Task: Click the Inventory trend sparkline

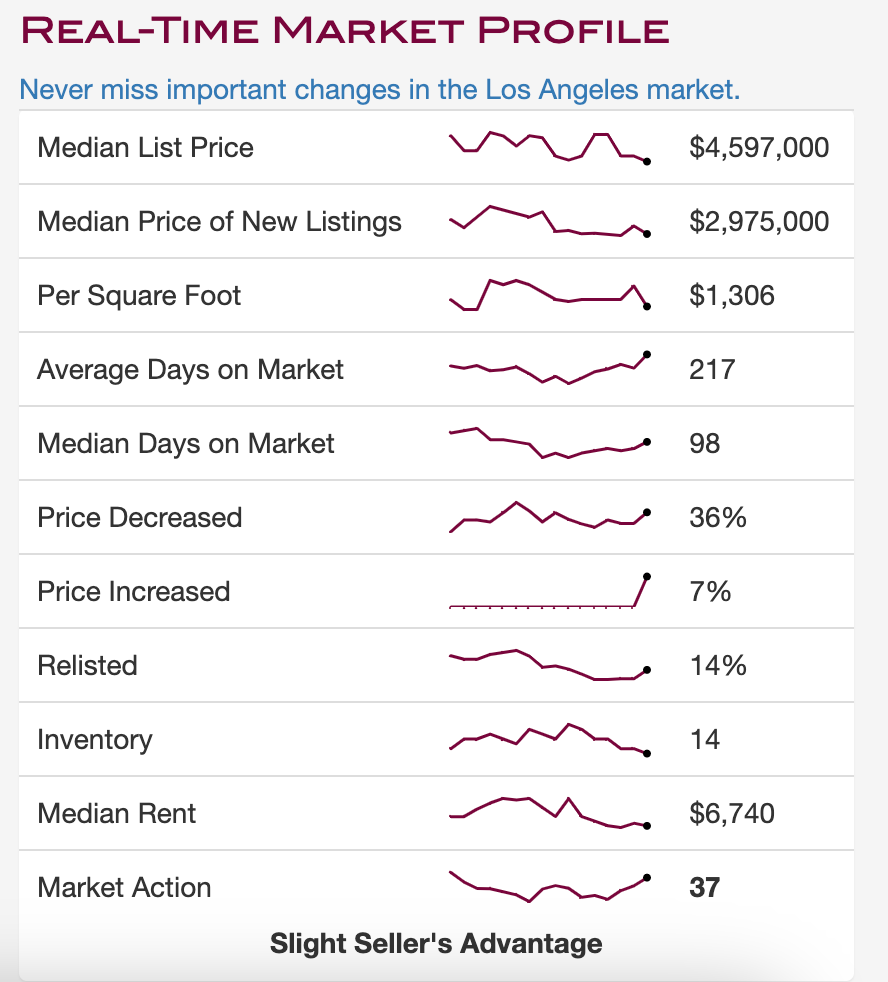Action: (550, 740)
